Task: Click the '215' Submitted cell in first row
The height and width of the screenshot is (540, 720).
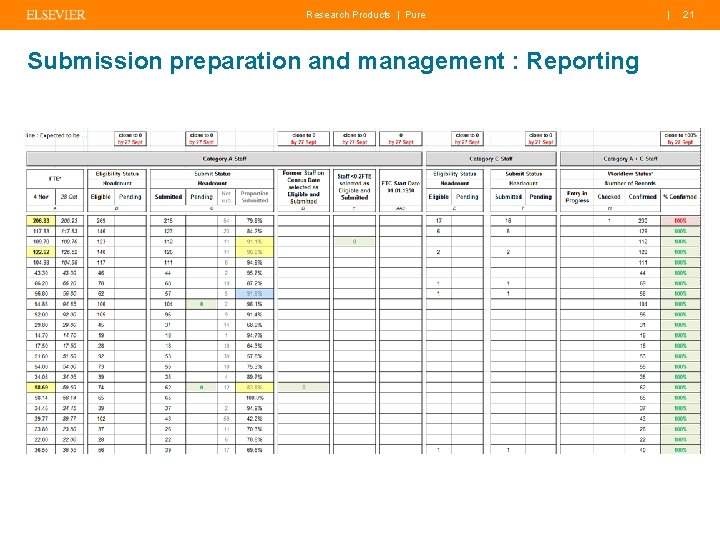Action: (168, 221)
